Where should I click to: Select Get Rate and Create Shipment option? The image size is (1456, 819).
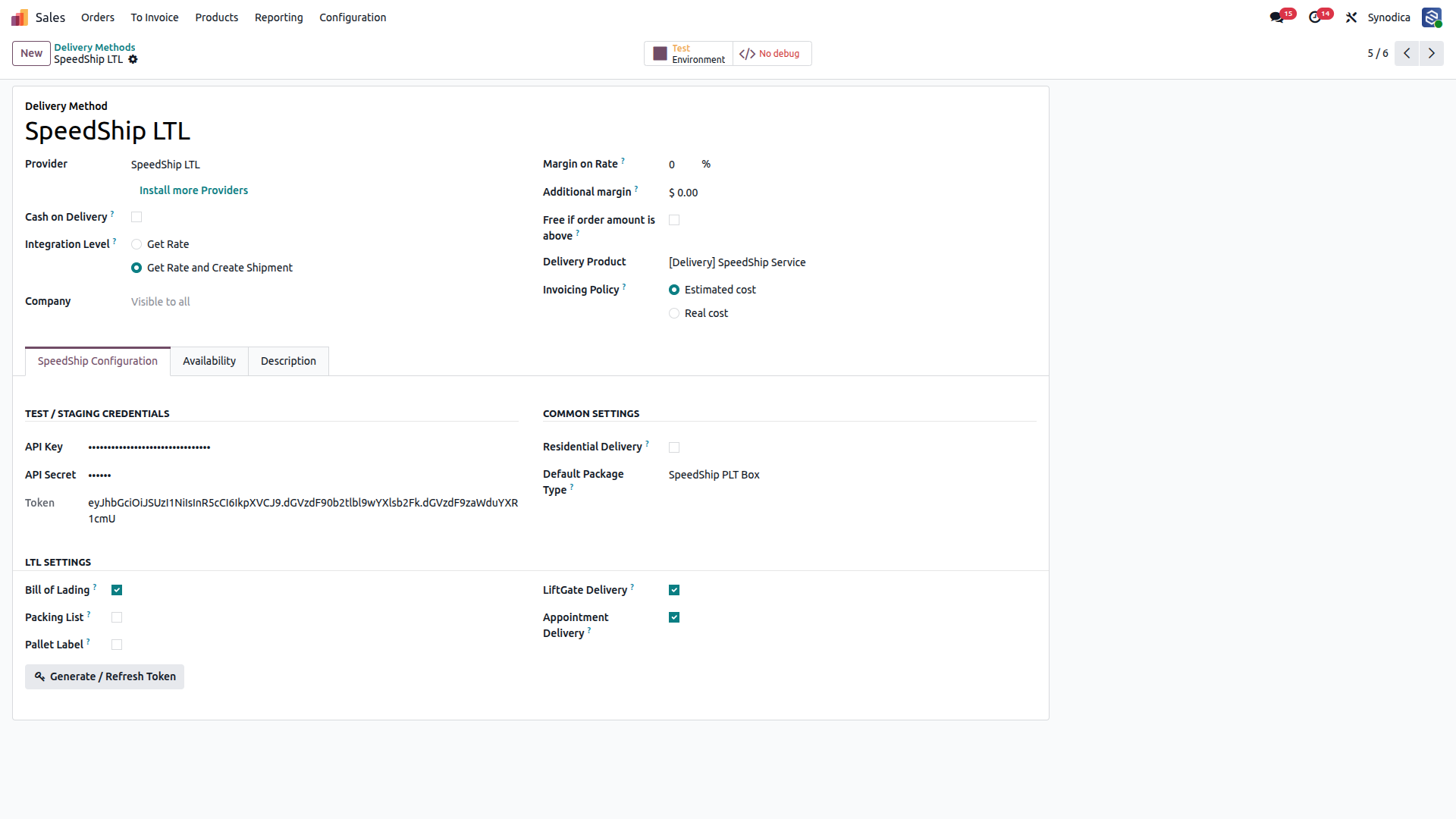coord(136,268)
